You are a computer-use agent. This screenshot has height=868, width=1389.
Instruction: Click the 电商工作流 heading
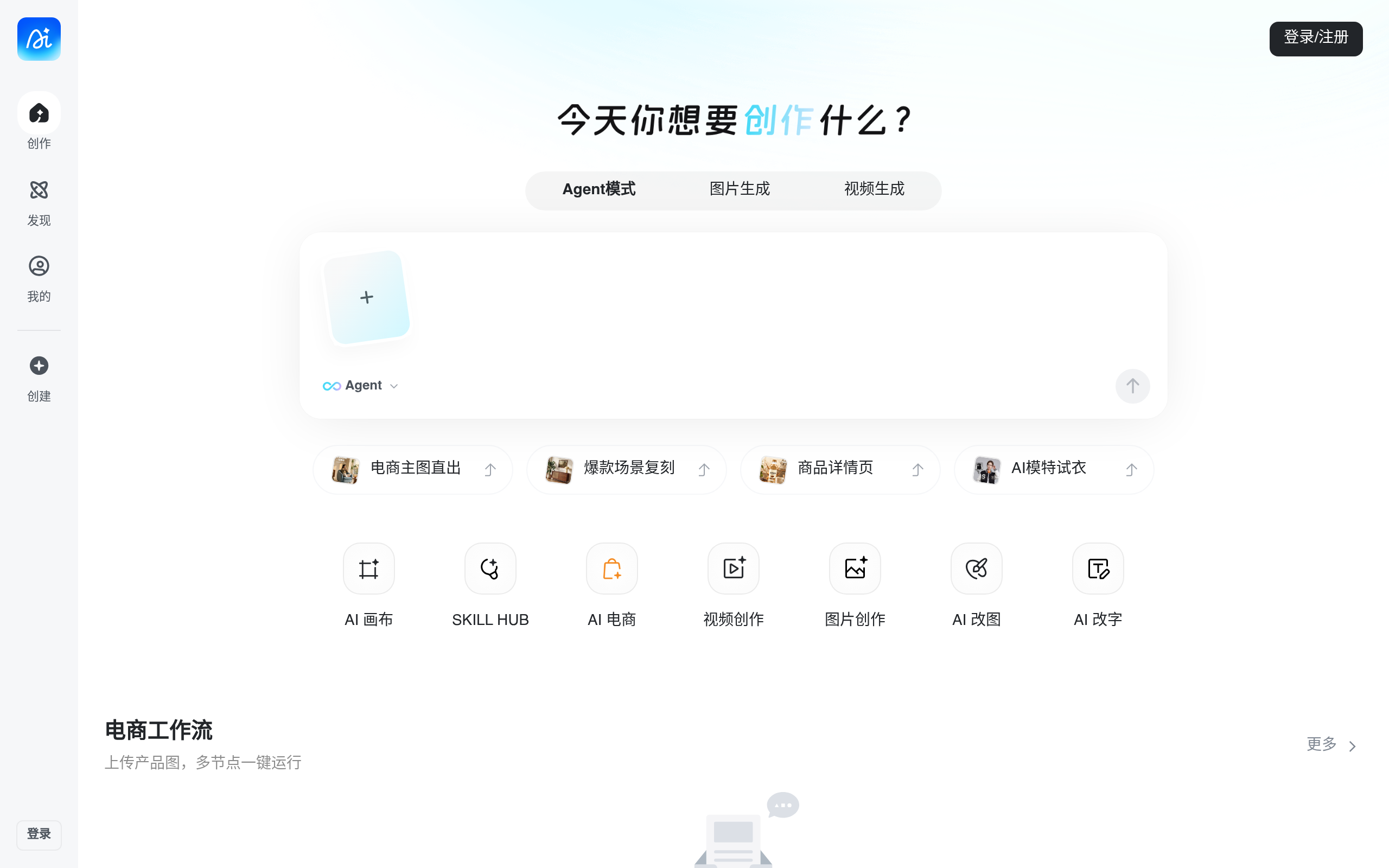tap(158, 730)
